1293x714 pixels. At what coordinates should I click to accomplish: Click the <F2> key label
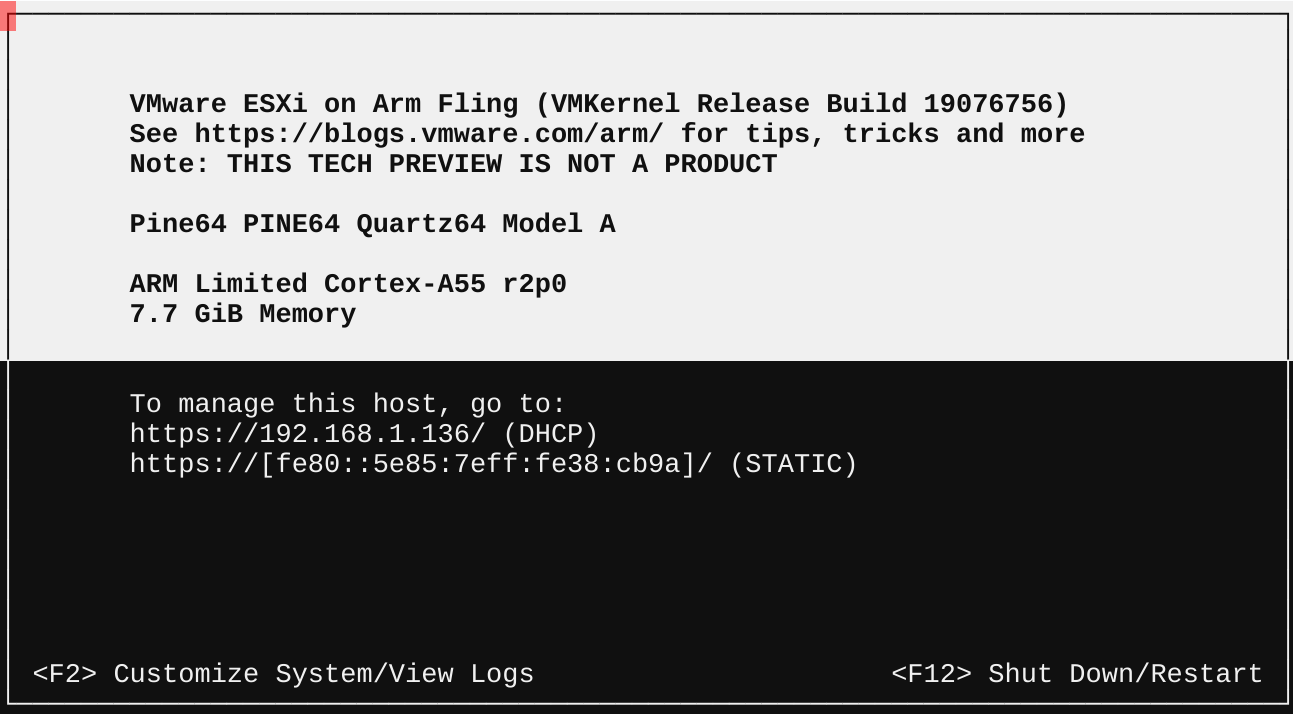65,674
